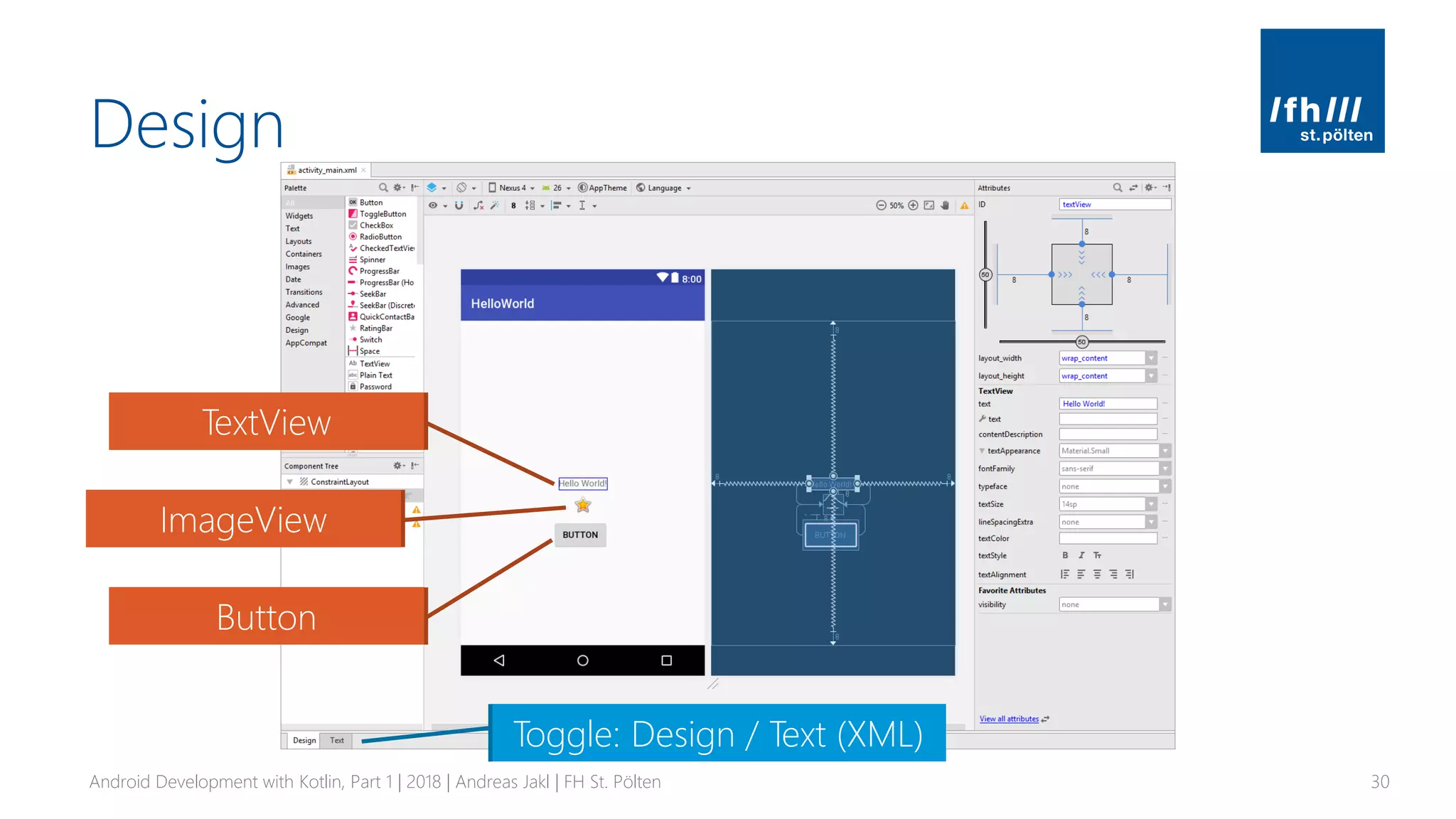Open the layout_width dropdown
Viewport: 1456px width, 819px height.
1150,358
